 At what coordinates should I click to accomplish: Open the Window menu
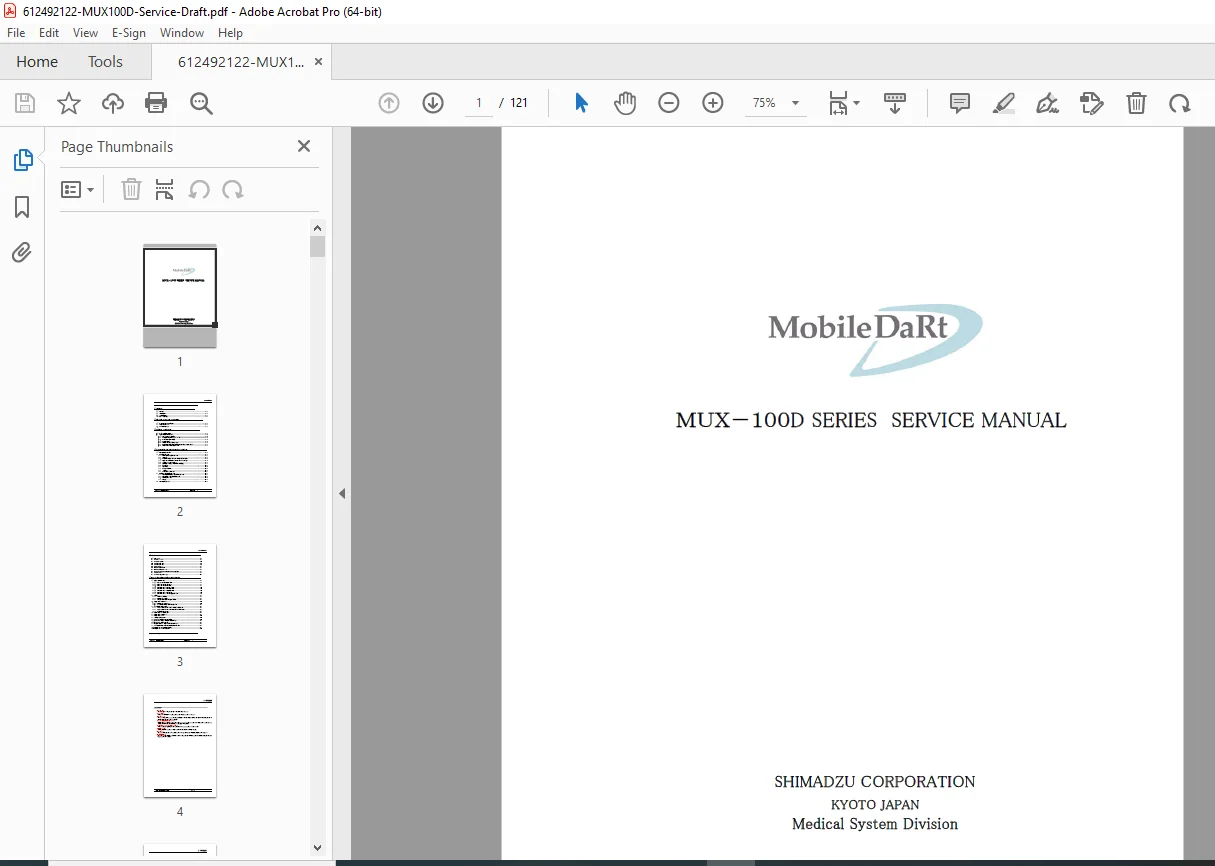click(x=182, y=33)
